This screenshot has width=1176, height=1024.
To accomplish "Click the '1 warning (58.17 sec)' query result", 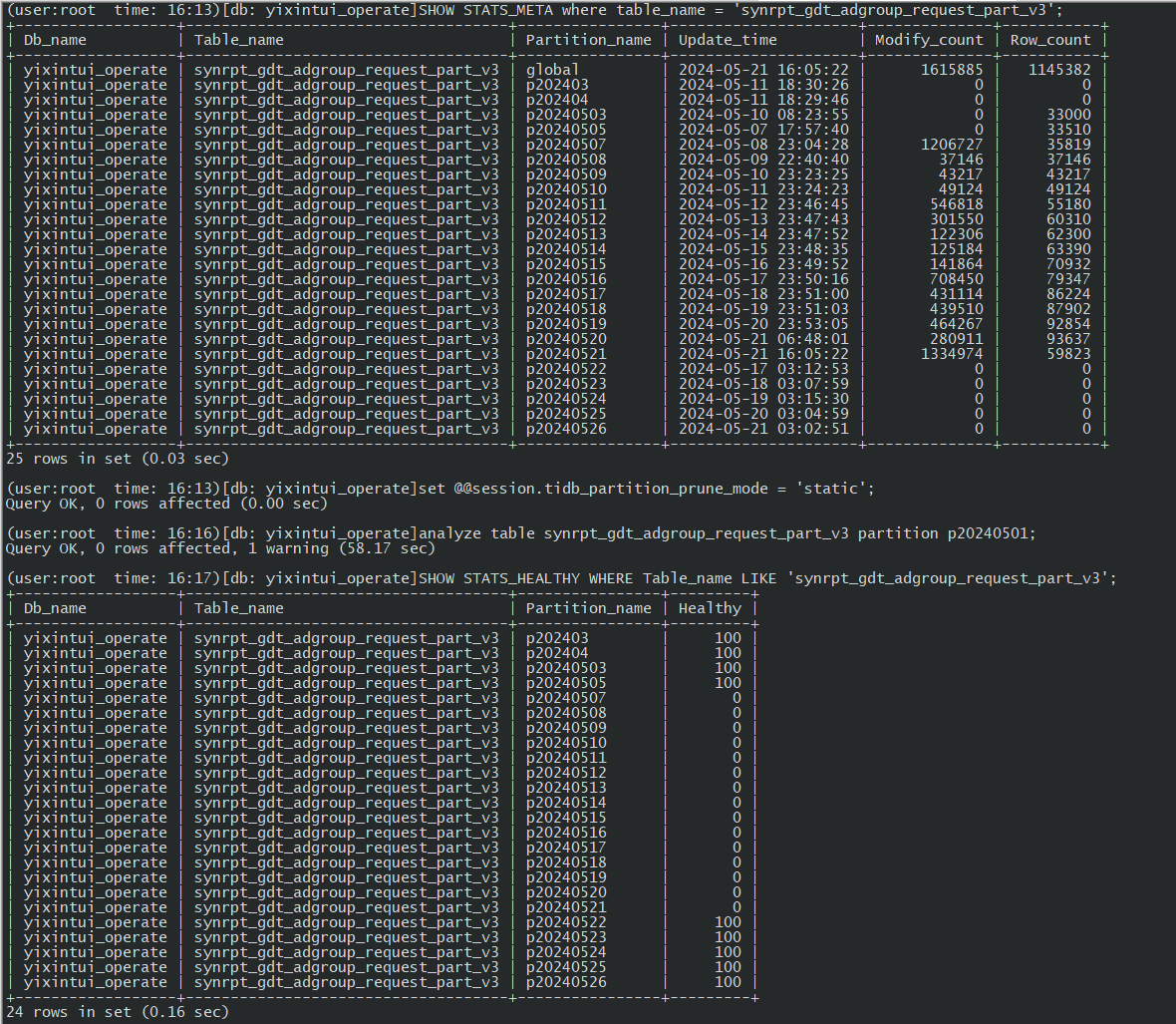I will (350, 548).
